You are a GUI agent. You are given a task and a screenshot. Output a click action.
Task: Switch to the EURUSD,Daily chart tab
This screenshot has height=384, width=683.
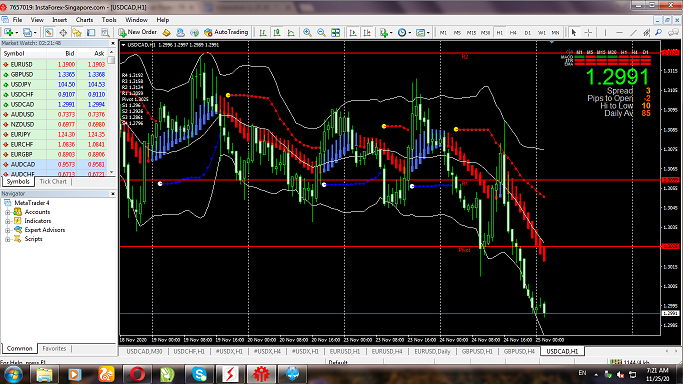coord(432,351)
